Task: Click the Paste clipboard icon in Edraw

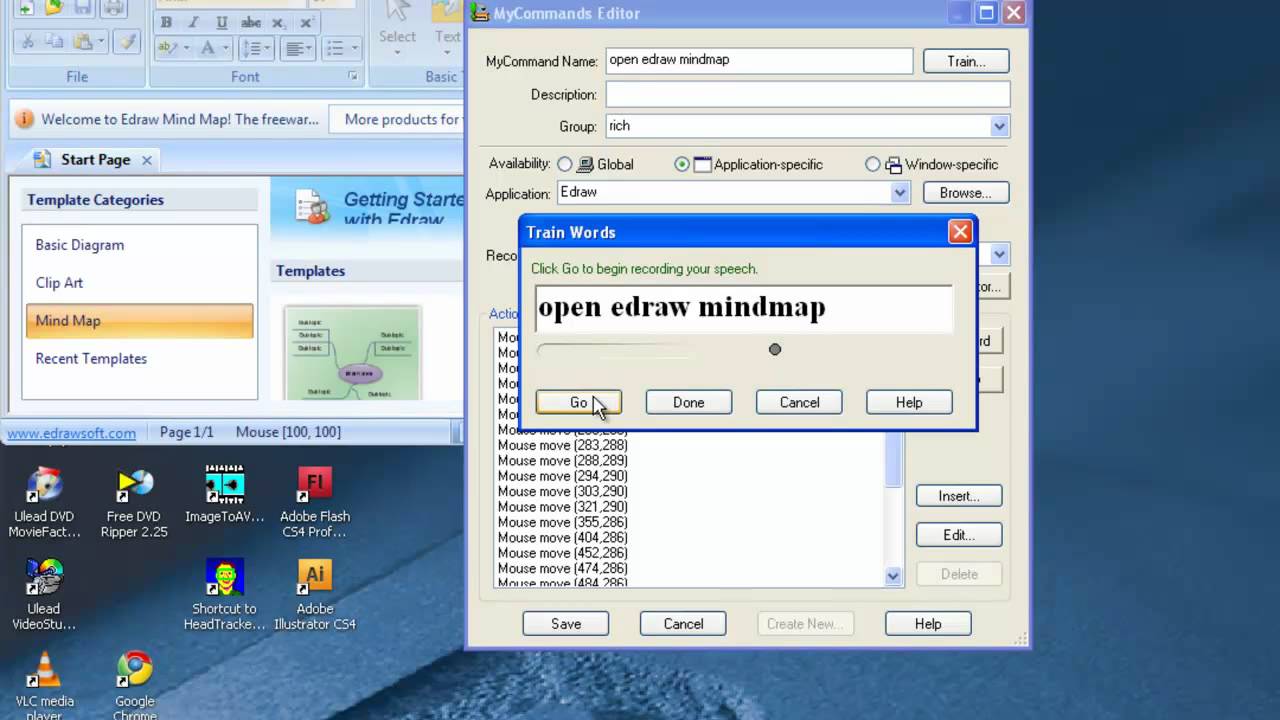Action: [x=81, y=42]
